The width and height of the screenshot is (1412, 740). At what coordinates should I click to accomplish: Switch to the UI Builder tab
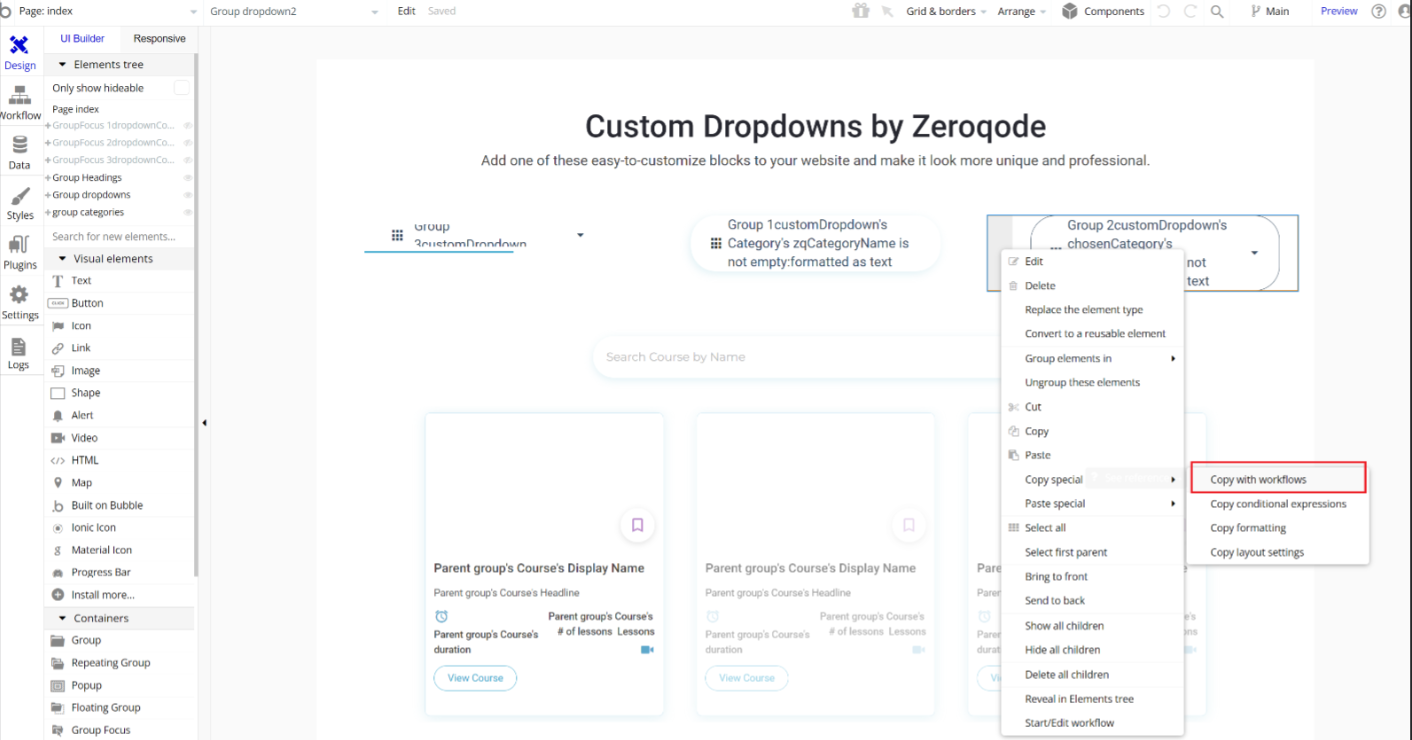click(82, 39)
